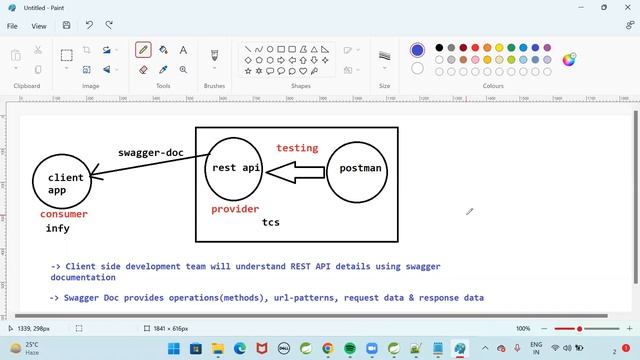Pick the green colour swatch
640x360 pixels.
[x=511, y=48]
